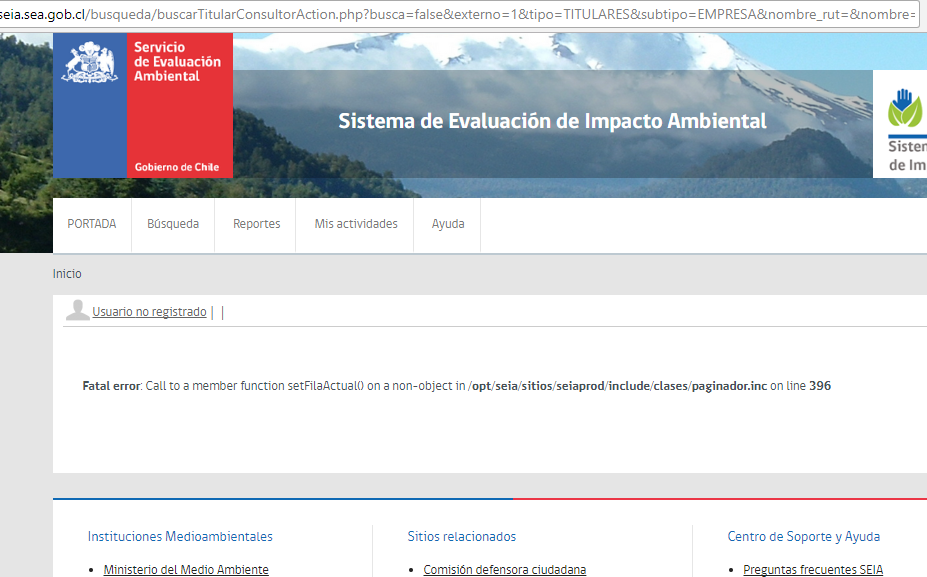Click the Fatal error message text

click(x=456, y=386)
